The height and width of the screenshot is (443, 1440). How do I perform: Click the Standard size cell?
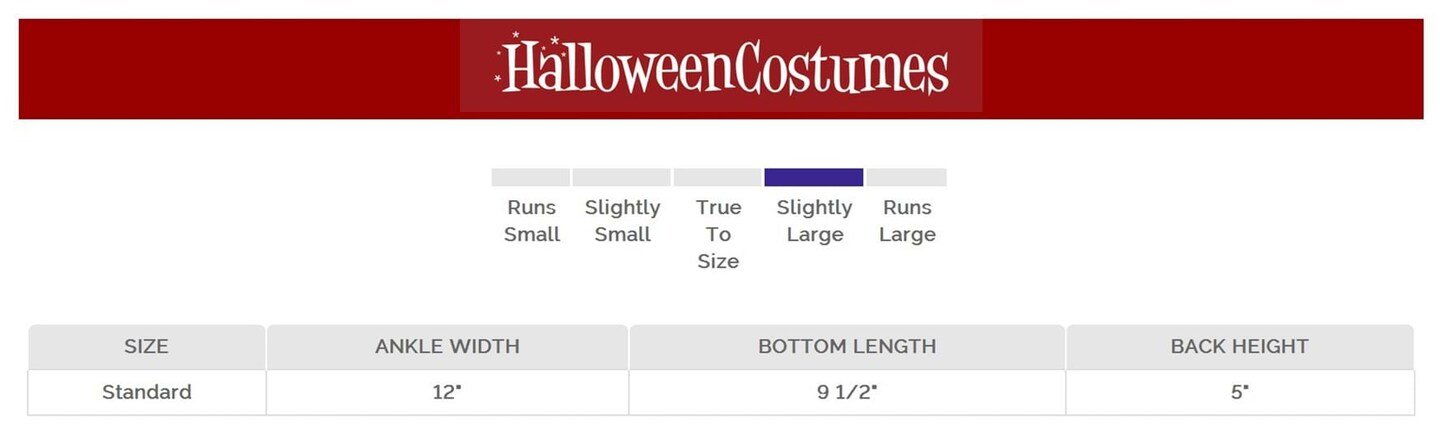[x=146, y=392]
